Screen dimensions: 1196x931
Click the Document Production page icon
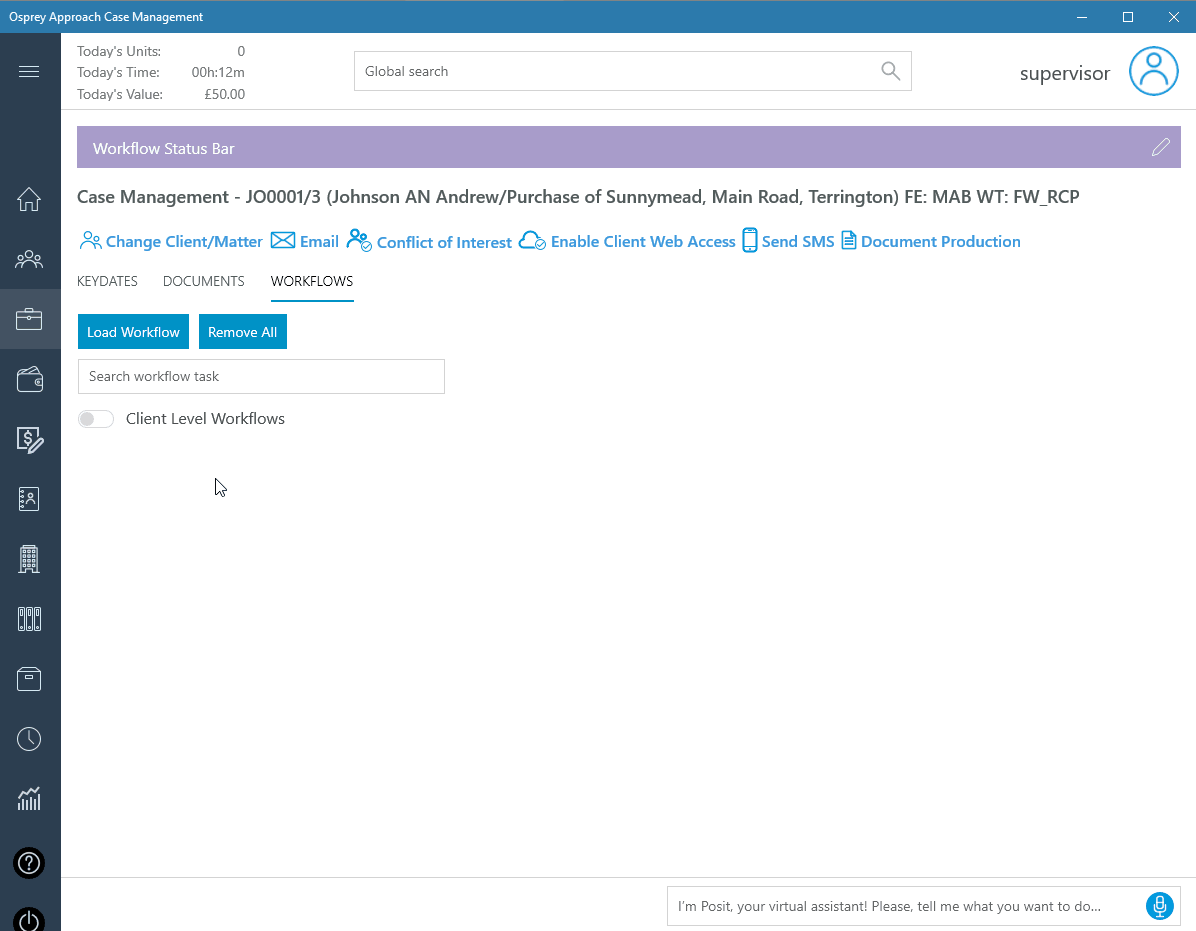[848, 240]
